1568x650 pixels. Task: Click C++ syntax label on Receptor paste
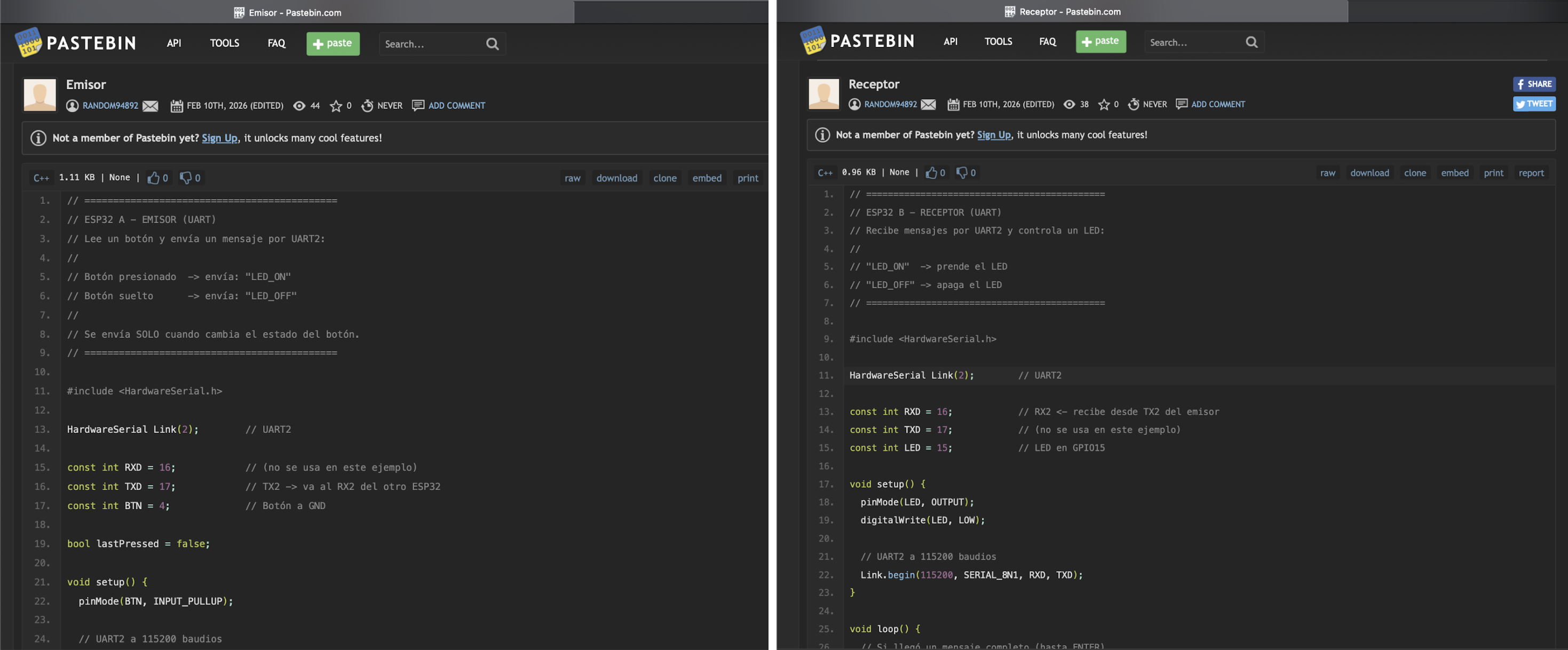pos(825,173)
